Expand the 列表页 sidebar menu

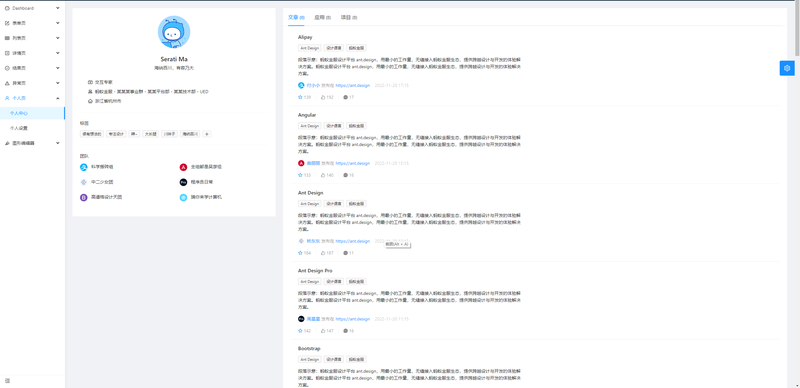32,38
